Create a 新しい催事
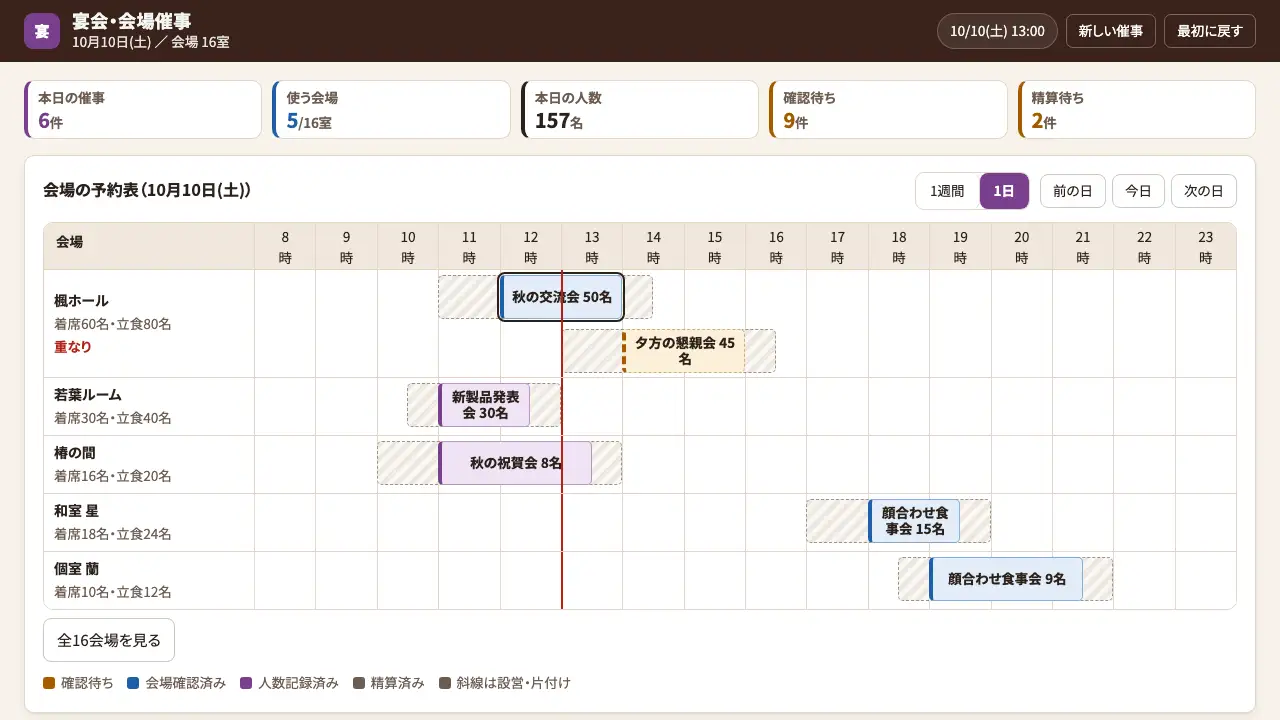This screenshot has height=720, width=1280. pyautogui.click(x=1111, y=31)
